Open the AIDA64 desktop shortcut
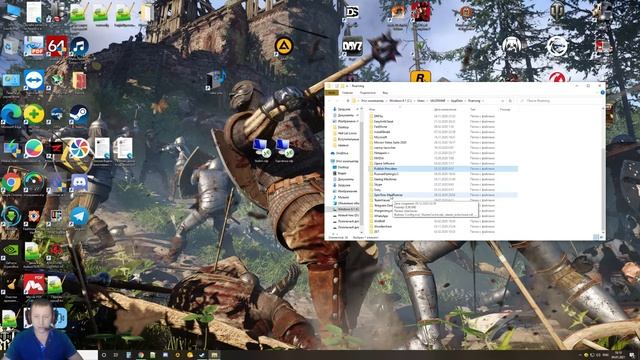 click(x=56, y=46)
